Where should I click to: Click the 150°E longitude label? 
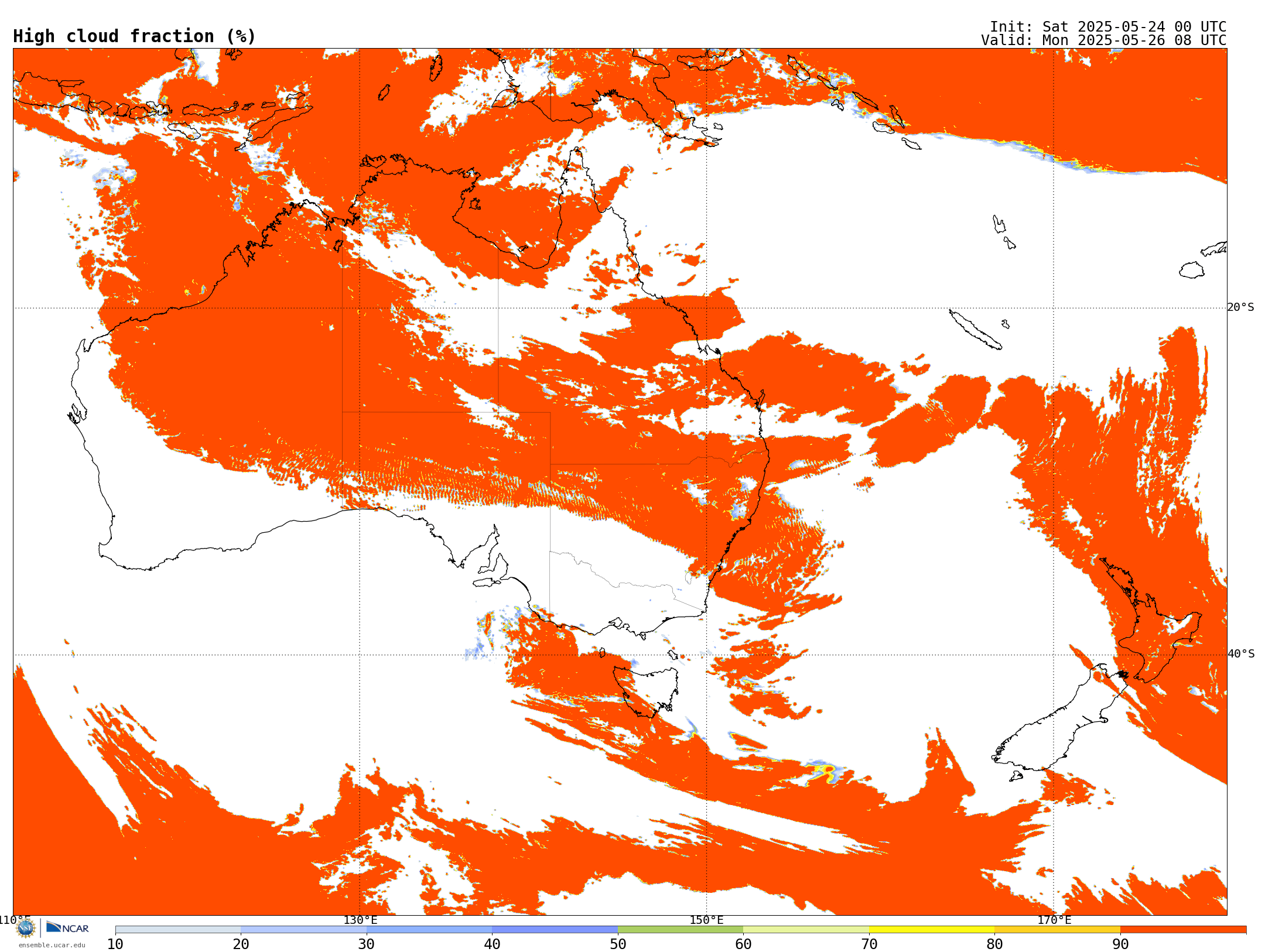coord(706,920)
